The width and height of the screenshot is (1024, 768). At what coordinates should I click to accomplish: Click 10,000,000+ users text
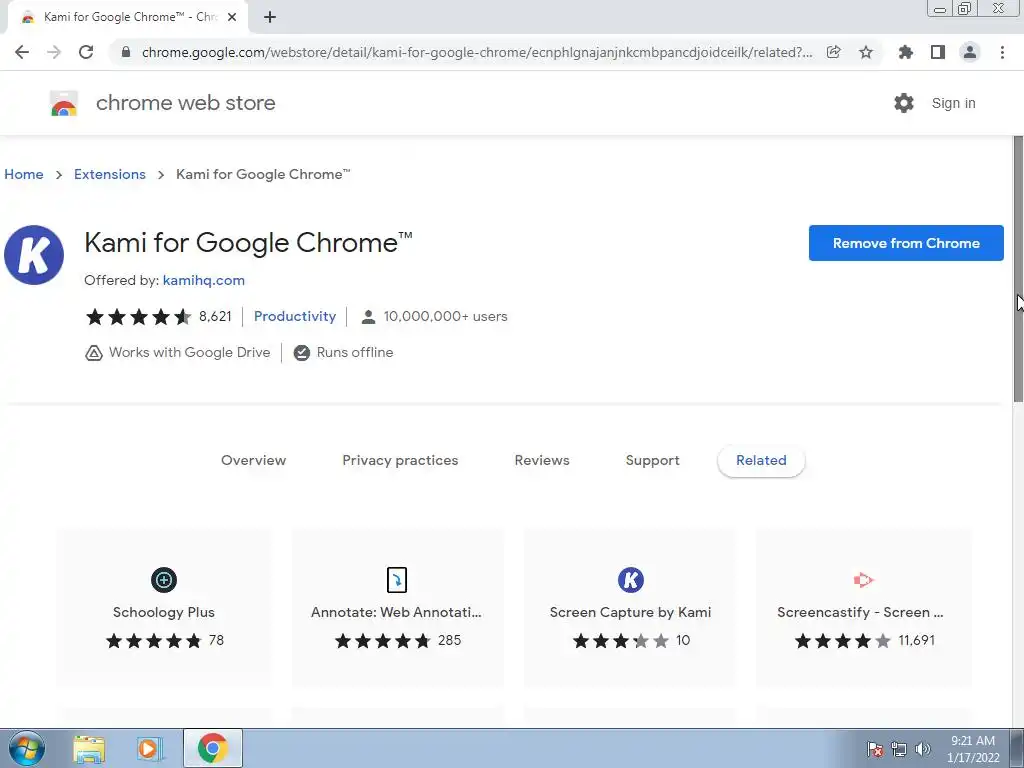click(445, 317)
